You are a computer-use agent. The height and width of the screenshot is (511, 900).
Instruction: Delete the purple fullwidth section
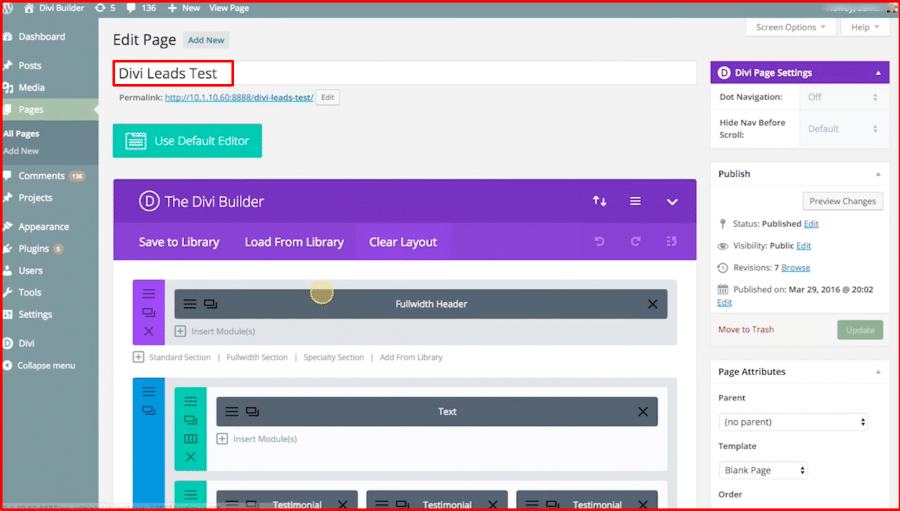click(149, 331)
